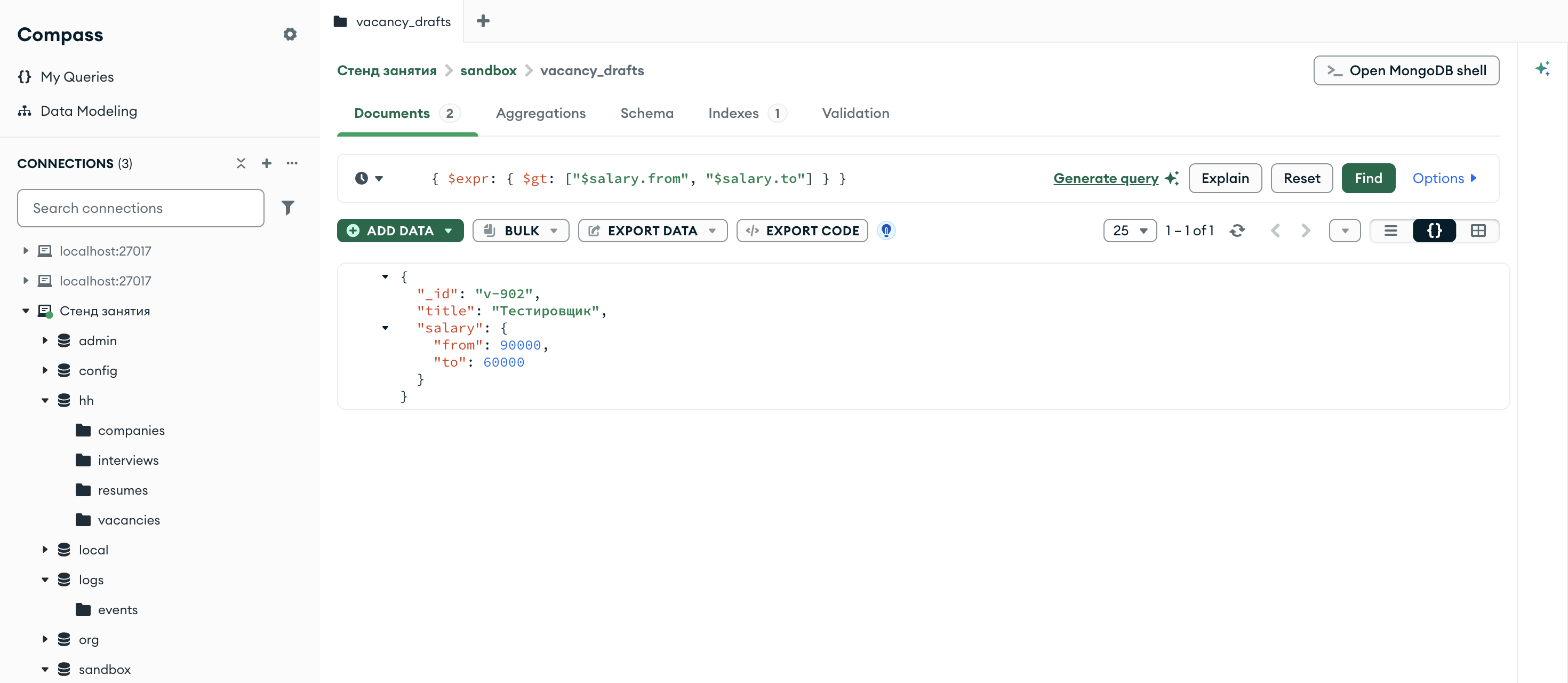This screenshot has height=683, width=1568.
Task: Open the connections filter funnel
Action: [288, 208]
